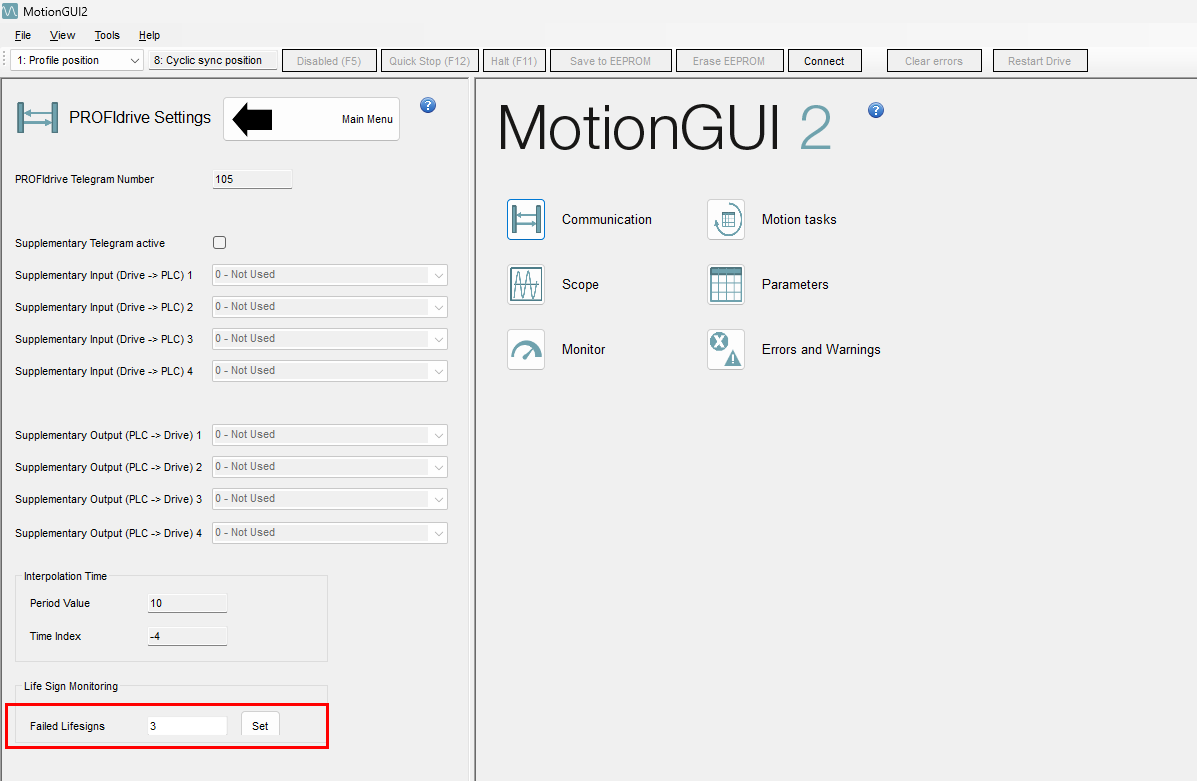
Task: Open the Profile position mode dropdown
Action: tap(77, 60)
